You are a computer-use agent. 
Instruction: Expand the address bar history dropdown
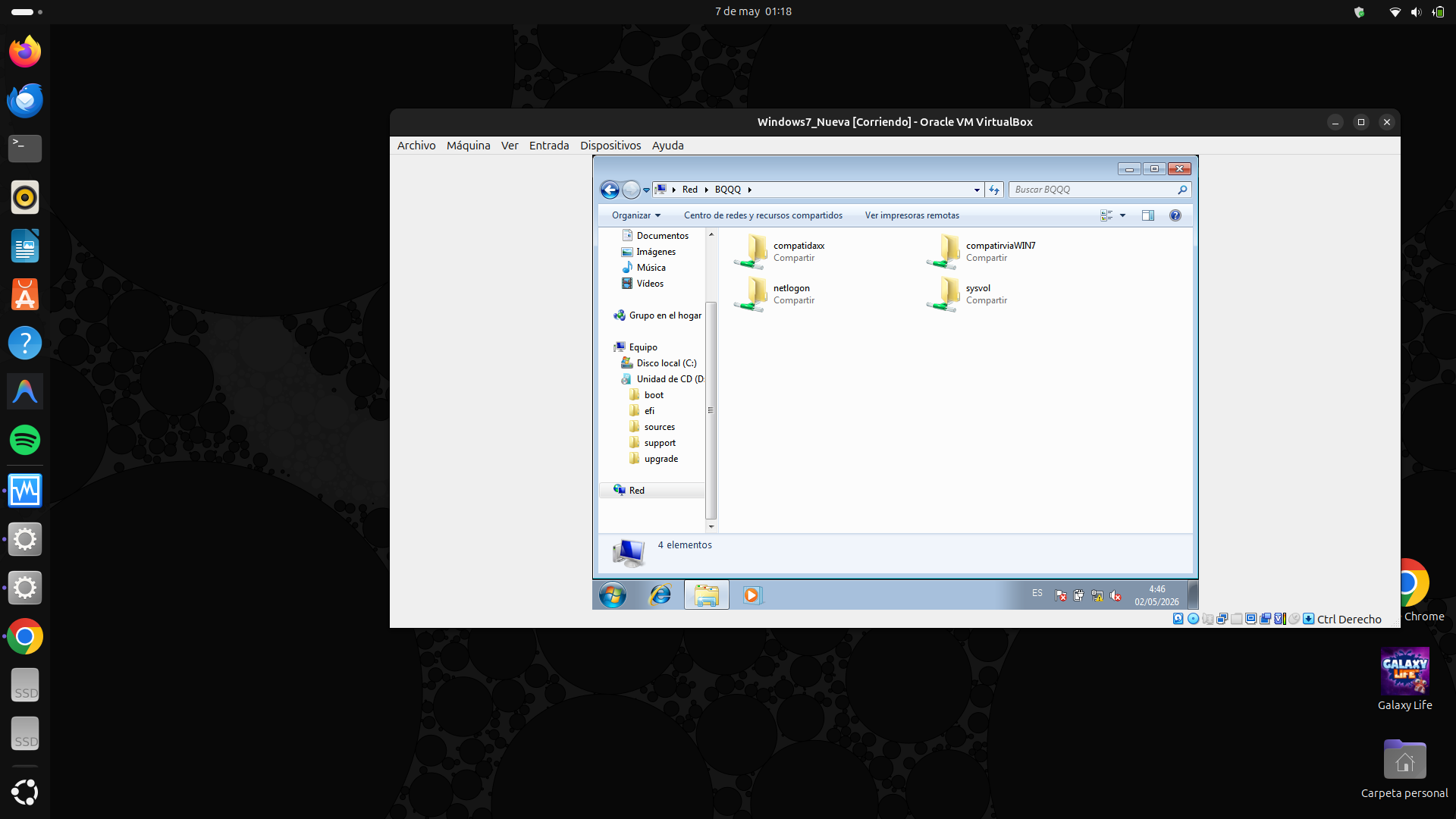click(x=977, y=190)
